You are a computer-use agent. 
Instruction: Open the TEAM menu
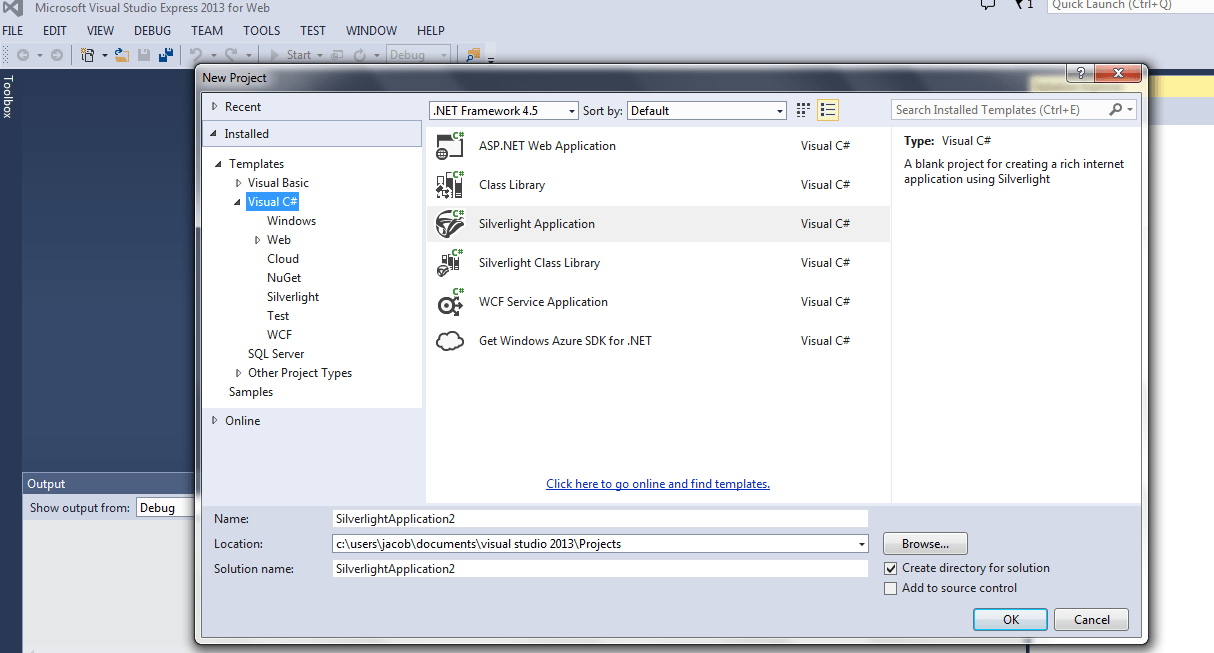[x=207, y=31]
